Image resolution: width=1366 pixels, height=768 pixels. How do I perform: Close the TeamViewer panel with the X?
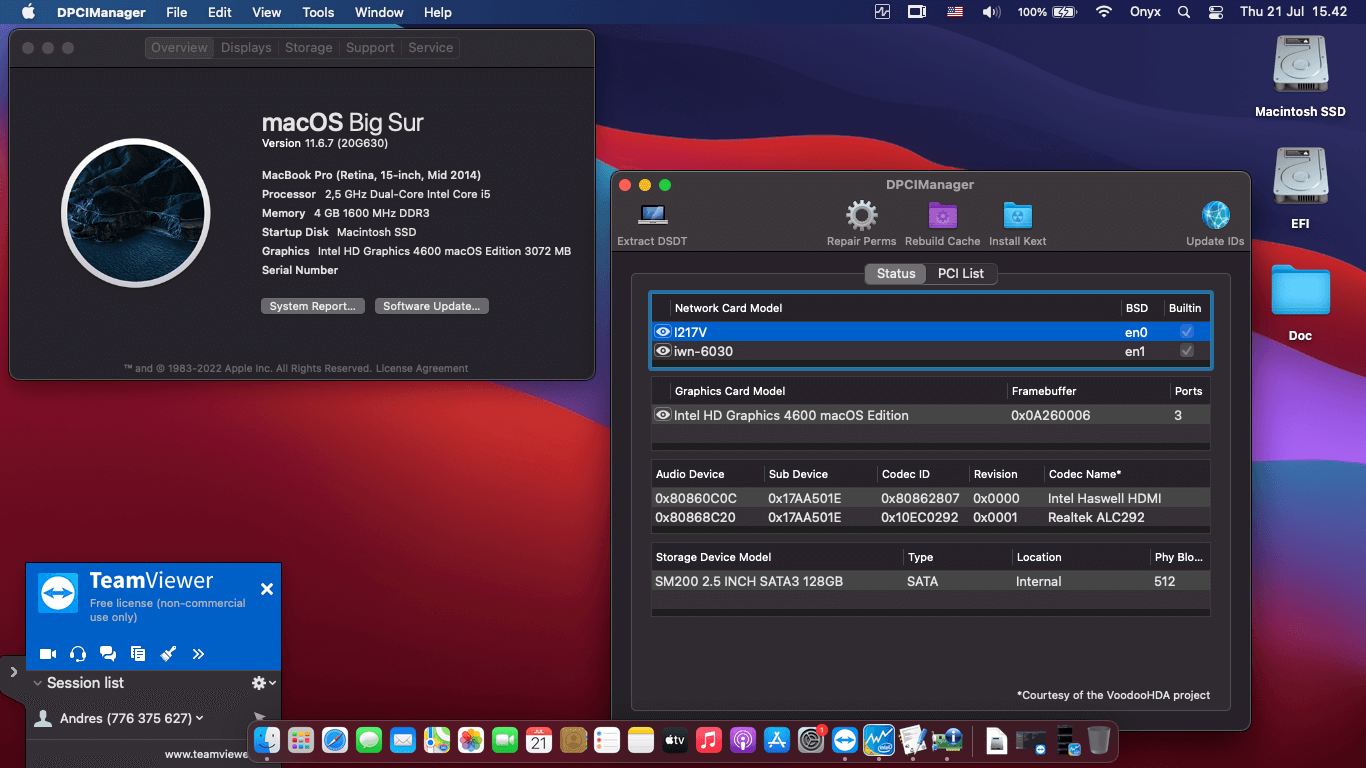[267, 589]
